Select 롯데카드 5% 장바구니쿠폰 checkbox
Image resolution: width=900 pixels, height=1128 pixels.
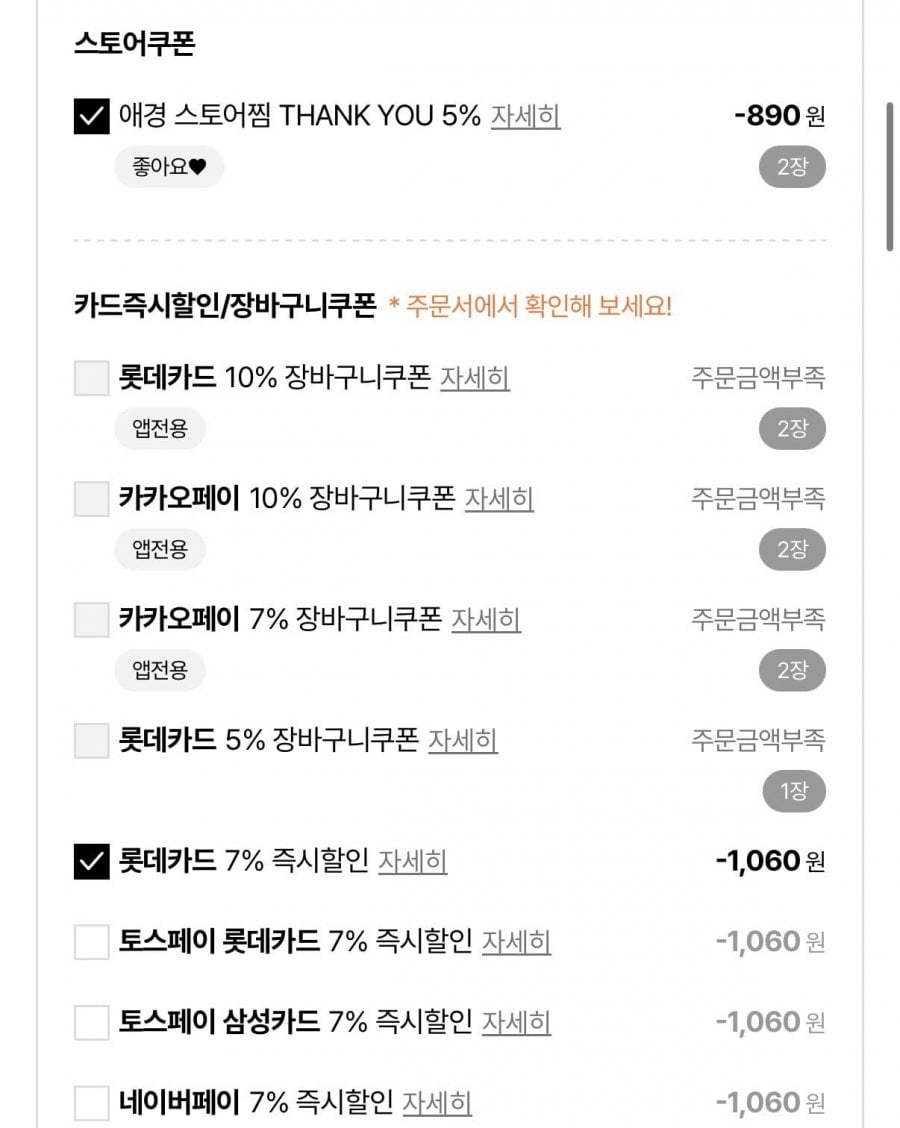[x=91, y=741]
